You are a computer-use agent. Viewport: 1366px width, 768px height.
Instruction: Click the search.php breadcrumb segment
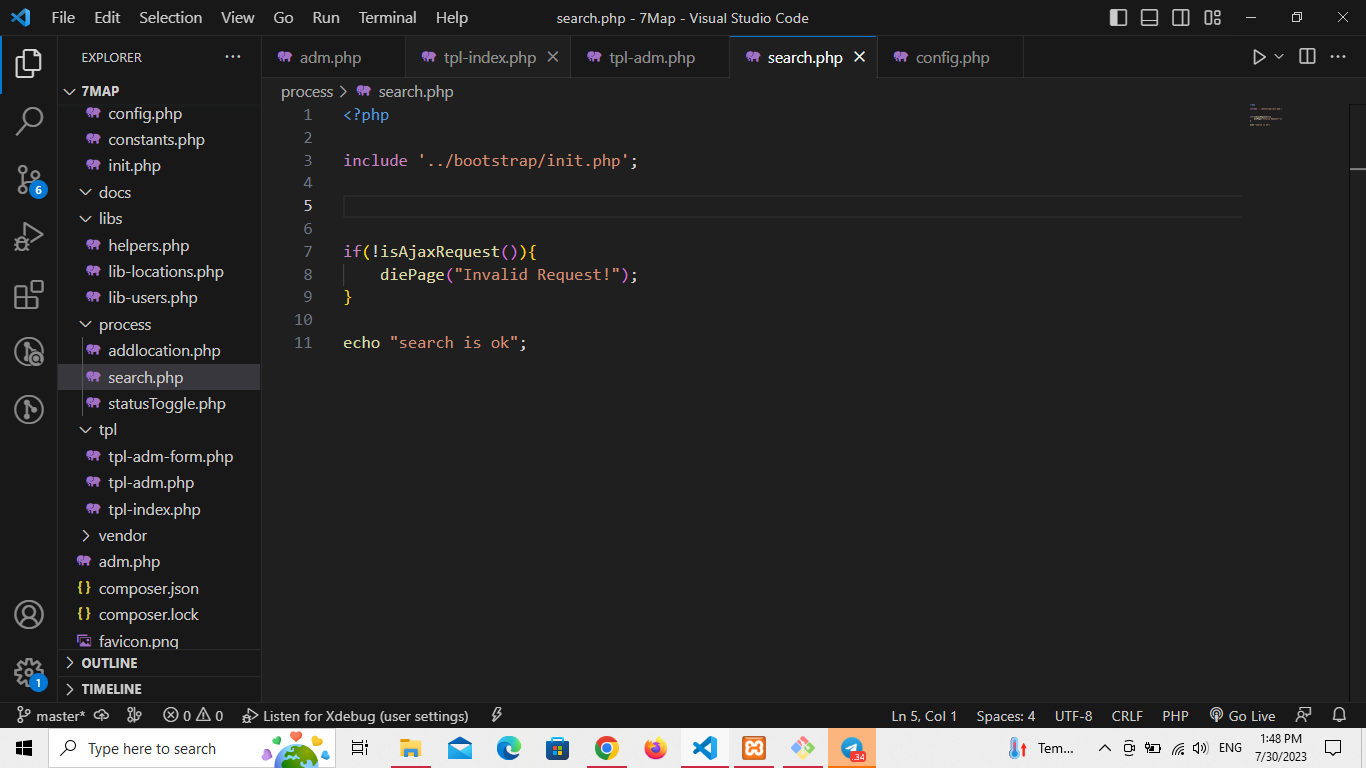405,91
